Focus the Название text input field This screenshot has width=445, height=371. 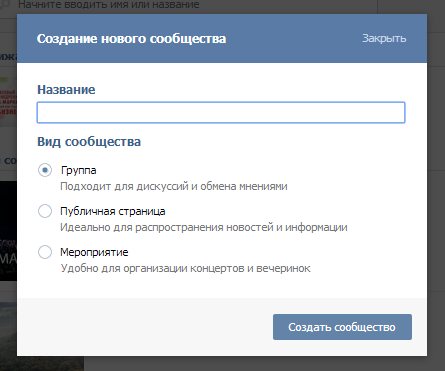point(221,113)
